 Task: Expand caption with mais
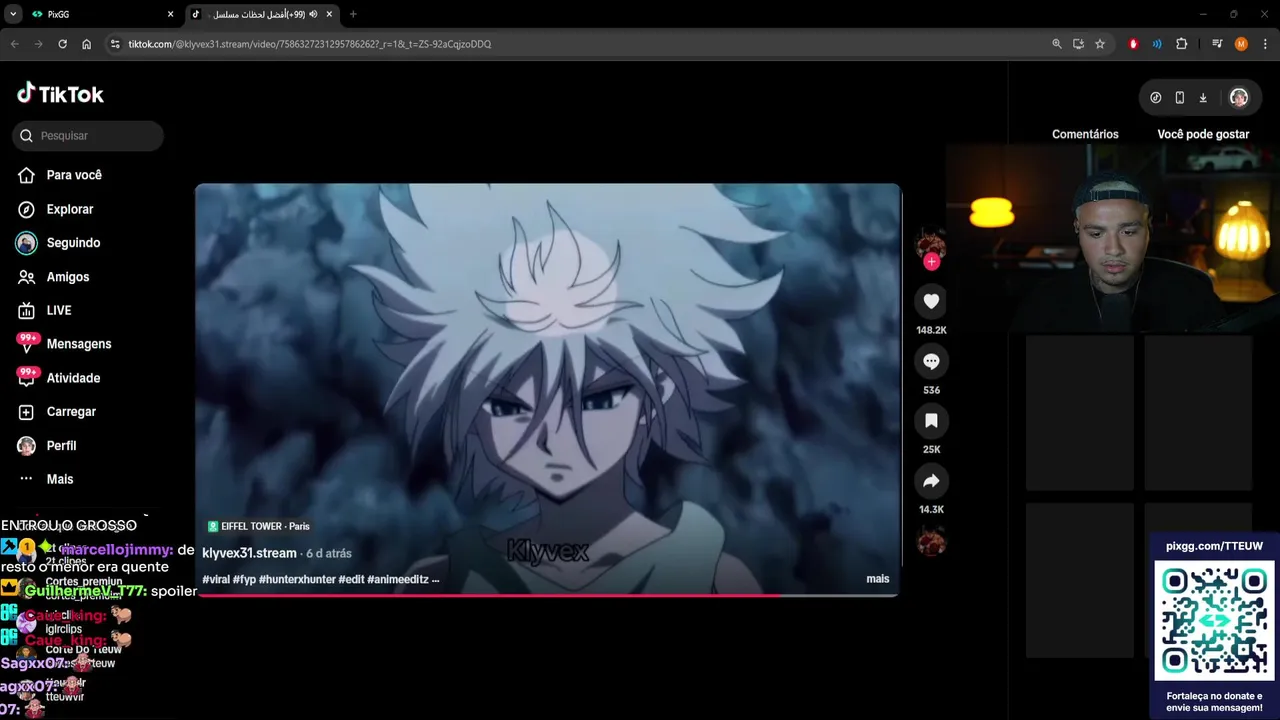coord(877,579)
